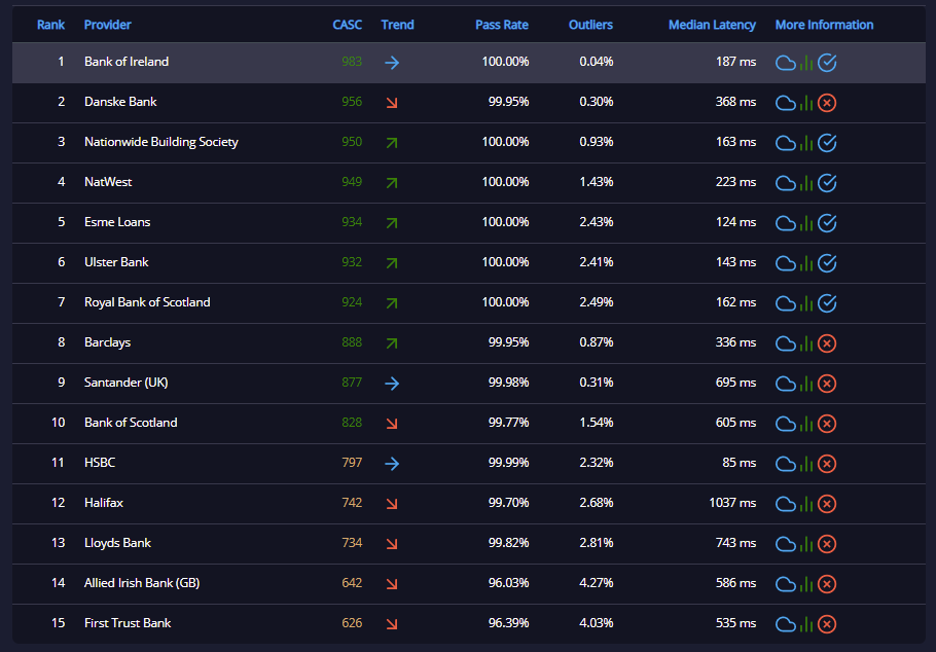The height and width of the screenshot is (652, 936).
Task: Open cloud icon for Ulster Bank
Action: [x=785, y=263]
